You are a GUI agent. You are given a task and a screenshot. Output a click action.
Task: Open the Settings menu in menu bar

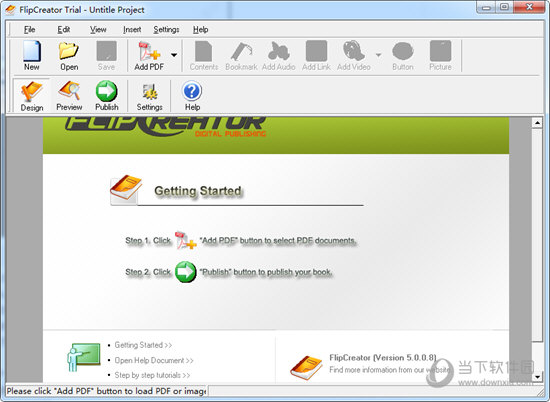tap(166, 30)
